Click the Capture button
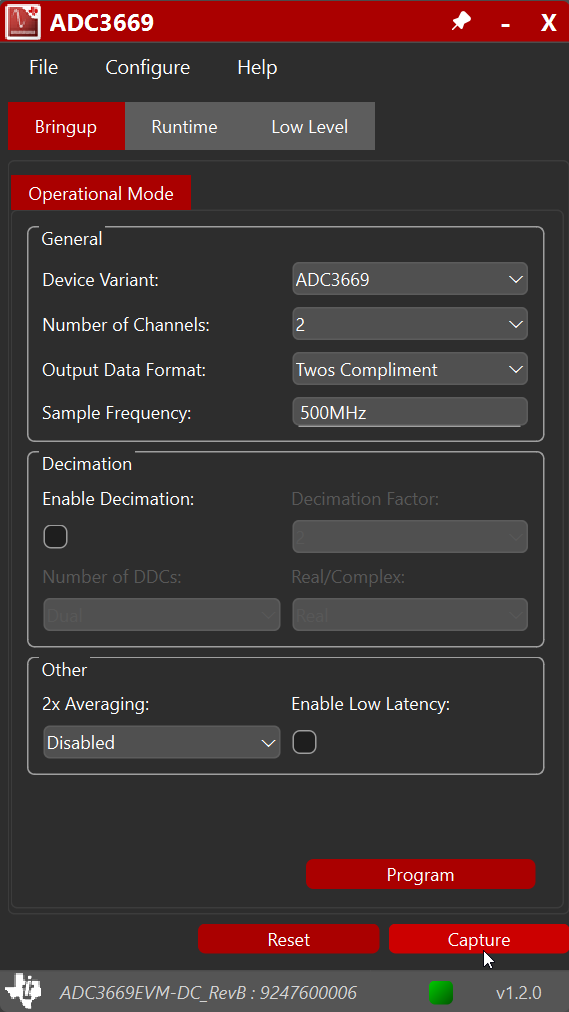Image resolution: width=569 pixels, height=1012 pixels. (x=479, y=939)
